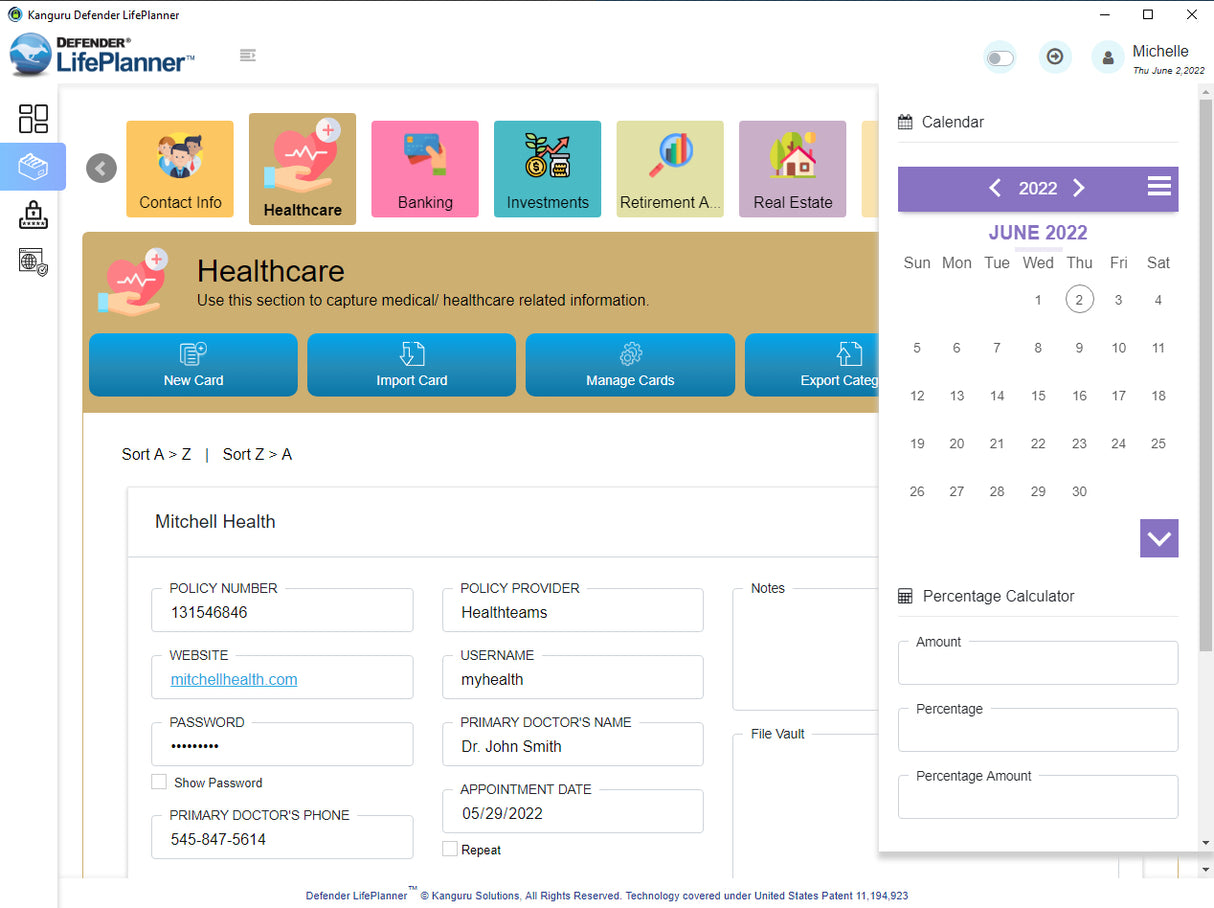Open the Banking category tile
This screenshot has width=1214, height=908.
pyautogui.click(x=425, y=169)
